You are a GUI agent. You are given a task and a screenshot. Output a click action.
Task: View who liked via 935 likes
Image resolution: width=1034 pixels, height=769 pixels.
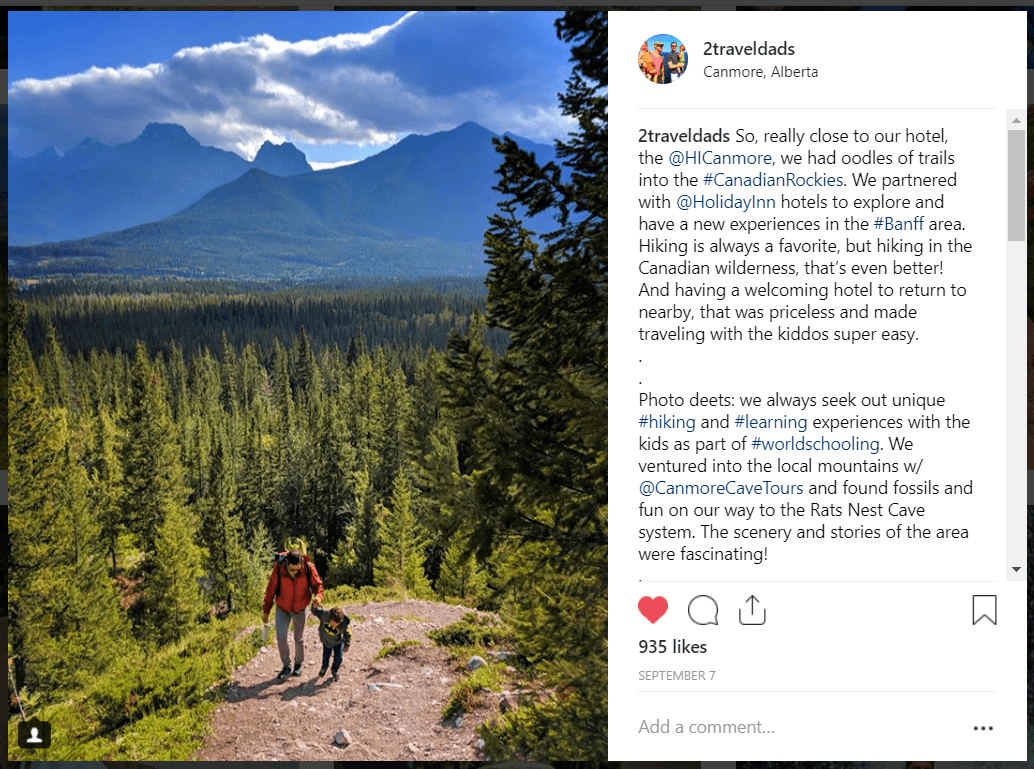coord(673,647)
